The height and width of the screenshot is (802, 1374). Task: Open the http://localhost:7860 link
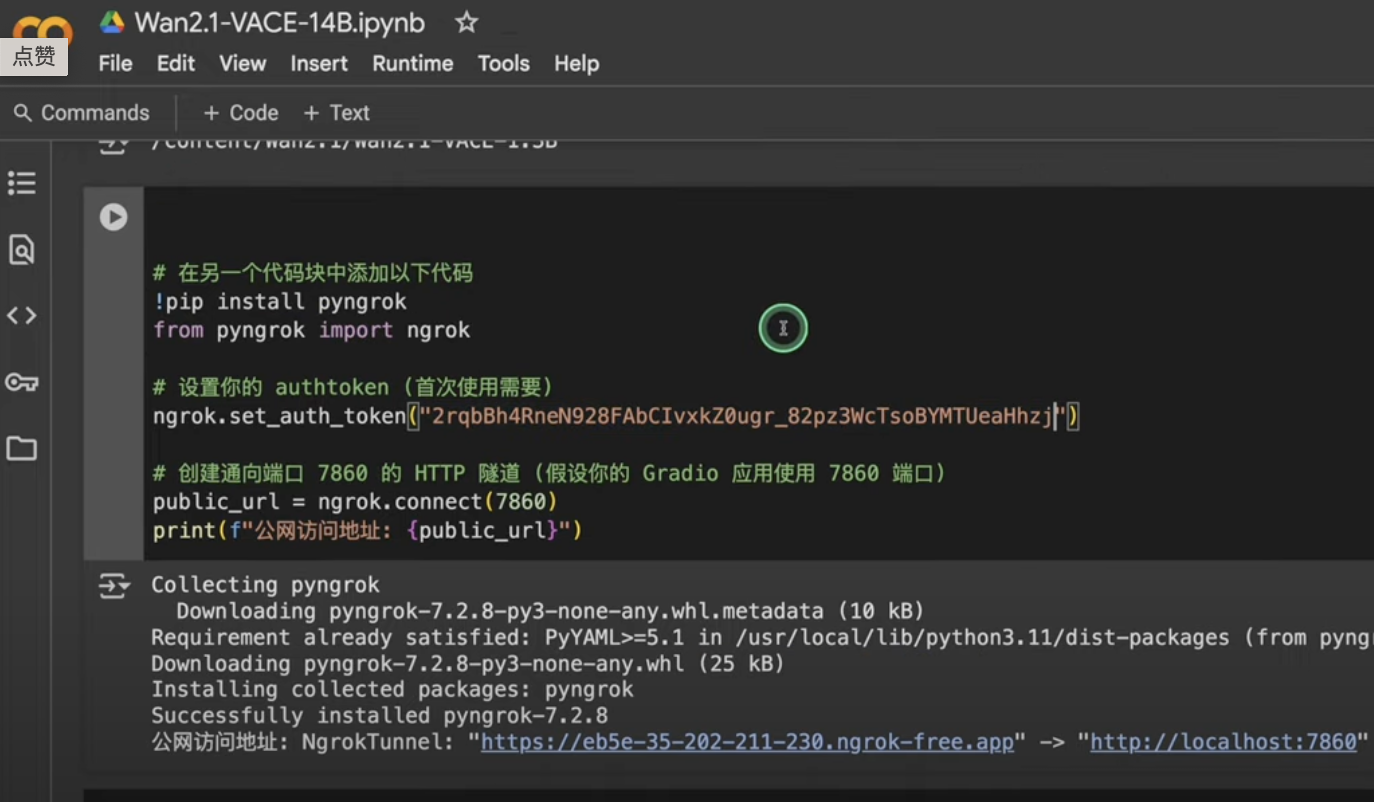[x=1223, y=742]
